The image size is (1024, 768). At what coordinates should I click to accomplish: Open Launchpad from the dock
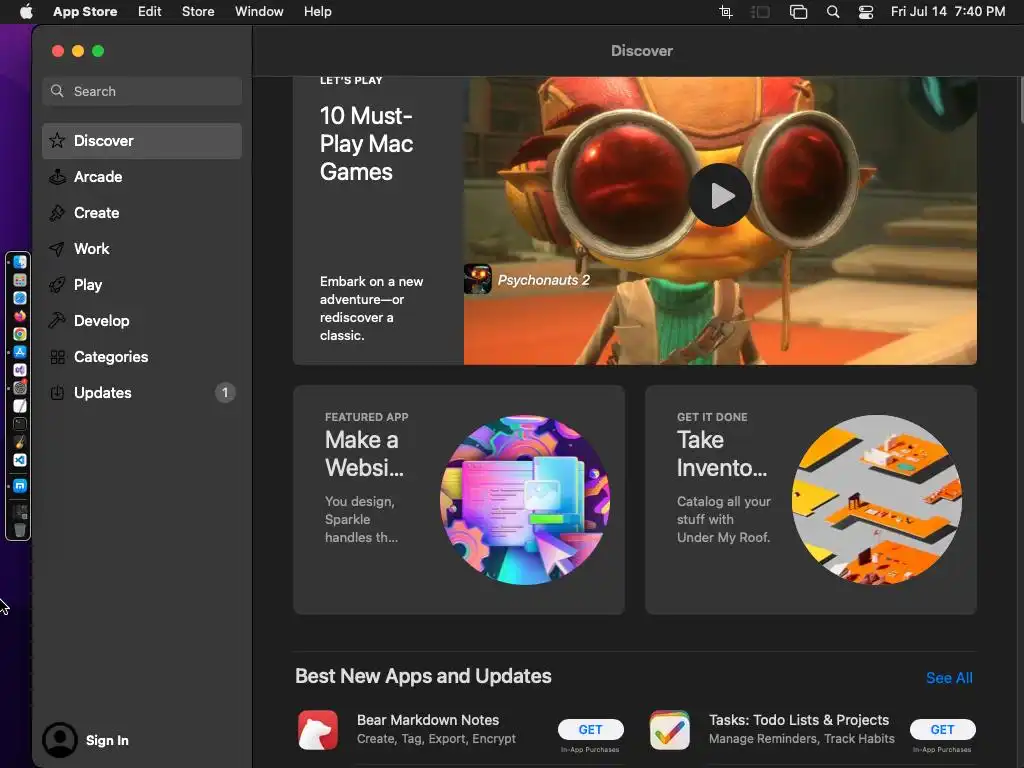[20, 280]
